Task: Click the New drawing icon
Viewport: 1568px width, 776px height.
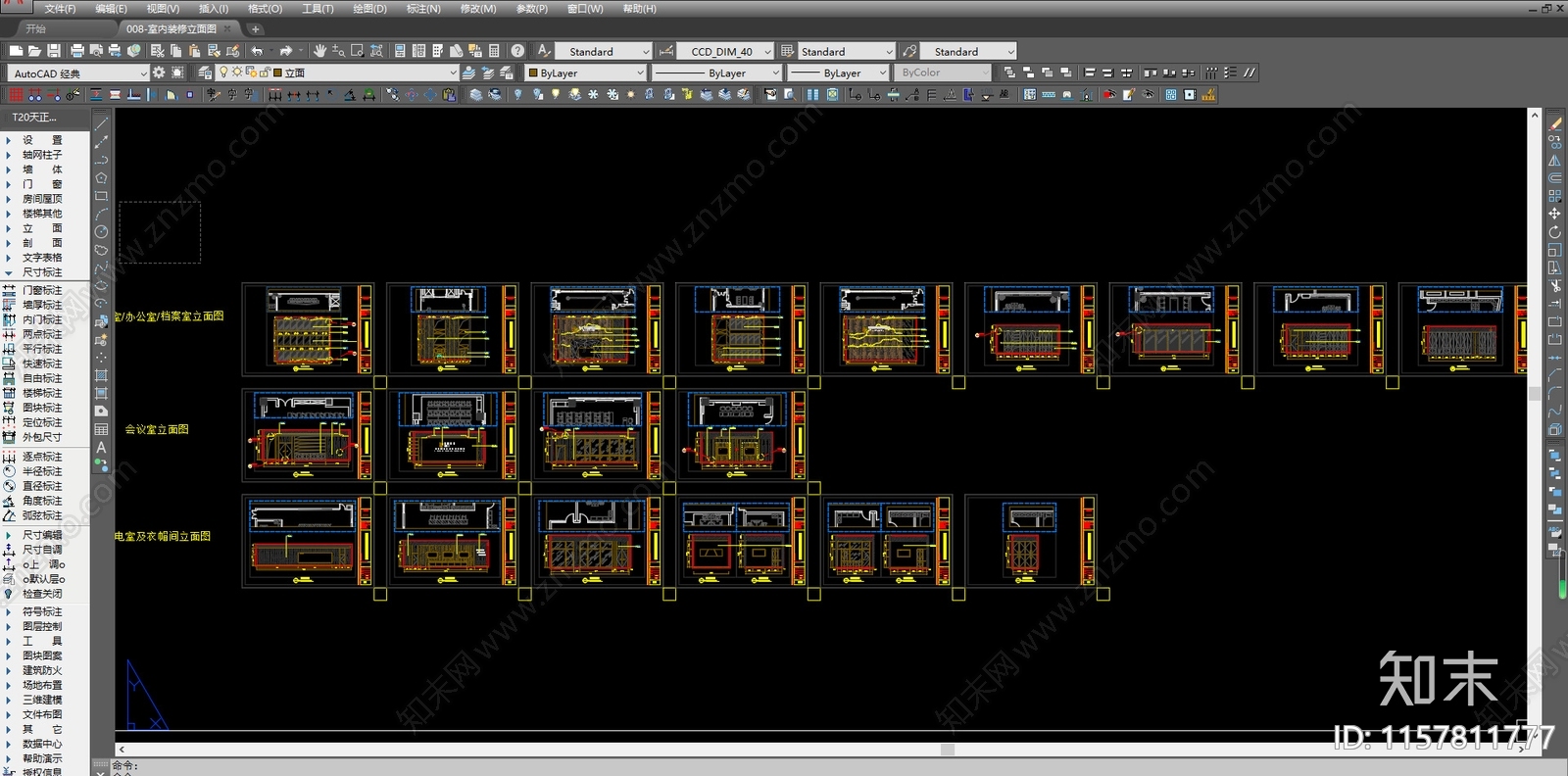Action: pyautogui.click(x=16, y=51)
